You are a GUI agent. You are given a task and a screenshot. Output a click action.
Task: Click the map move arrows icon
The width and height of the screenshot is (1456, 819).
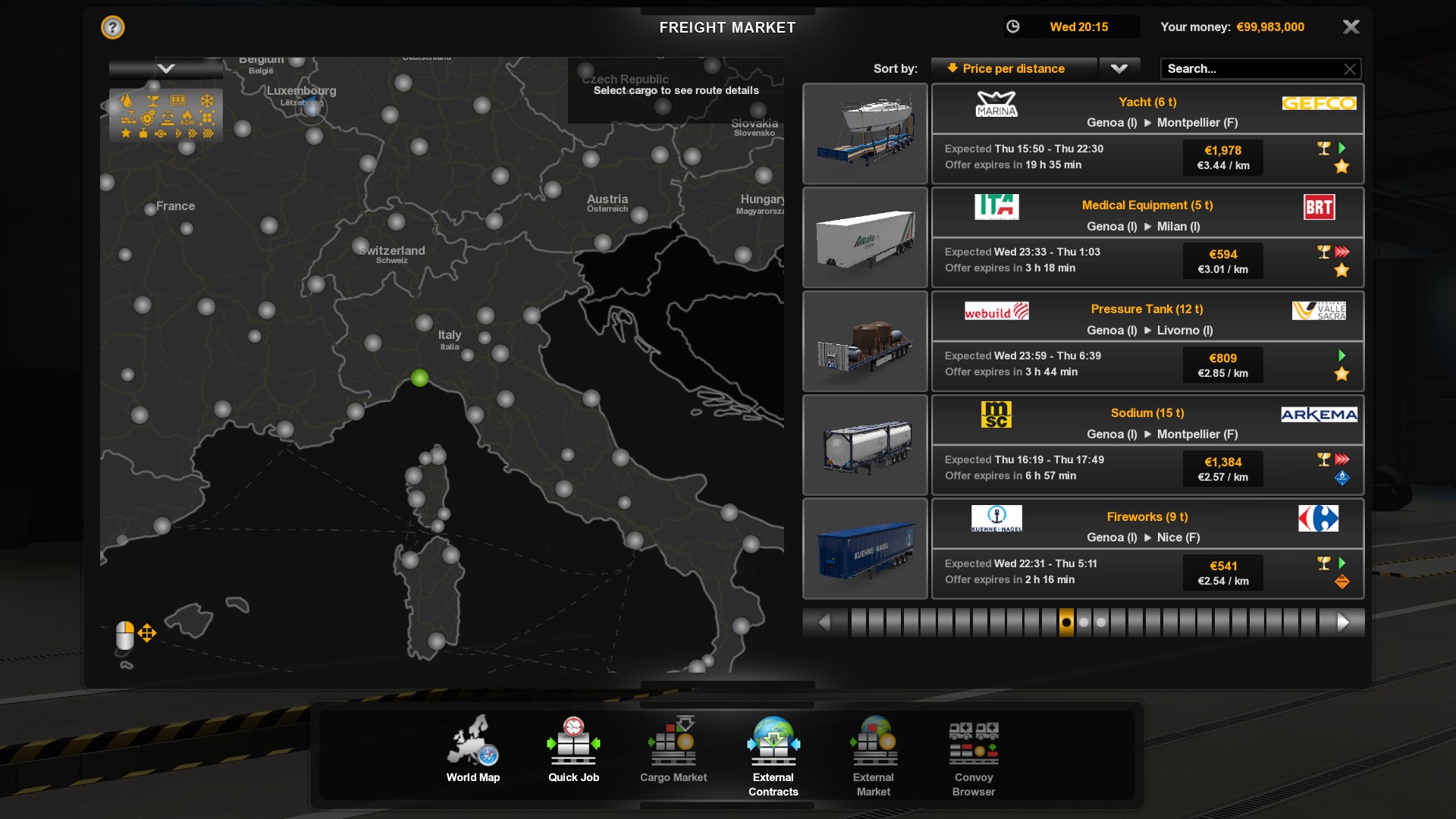[x=147, y=632]
